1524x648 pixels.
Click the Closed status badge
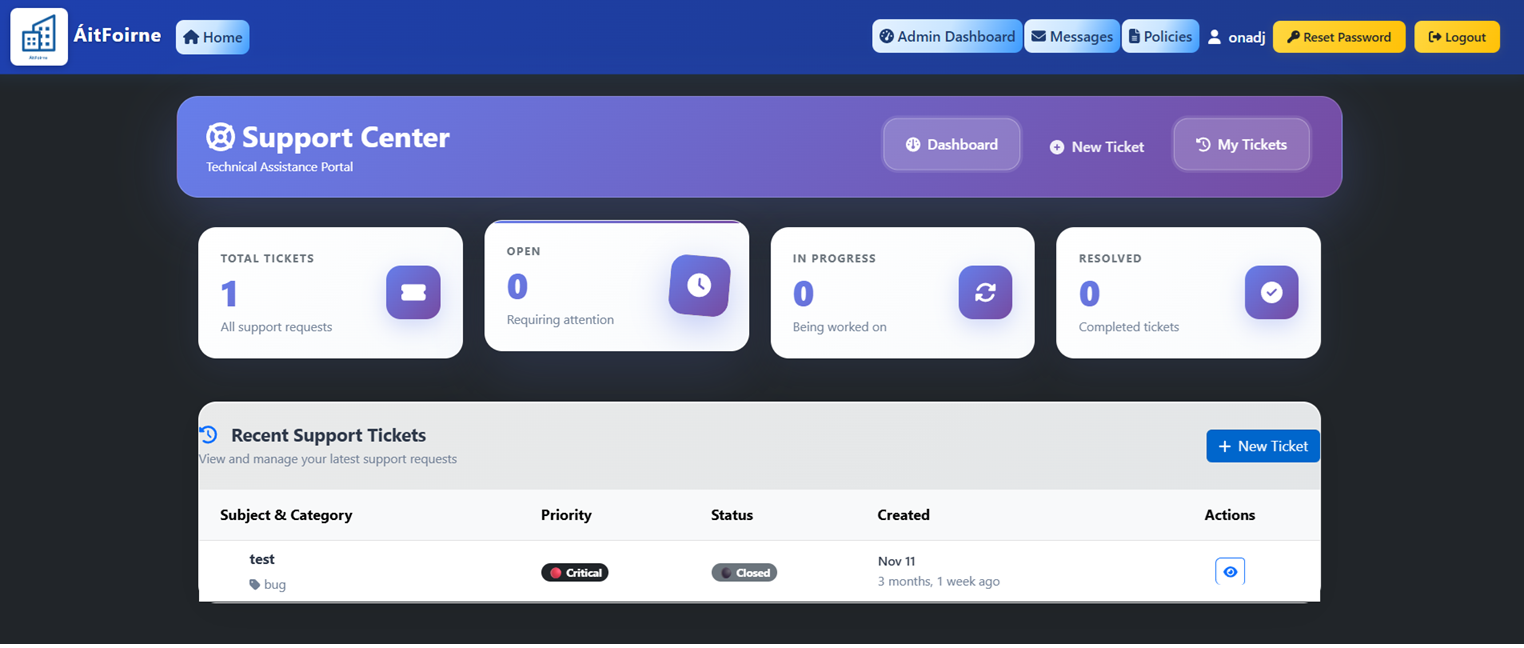[744, 572]
